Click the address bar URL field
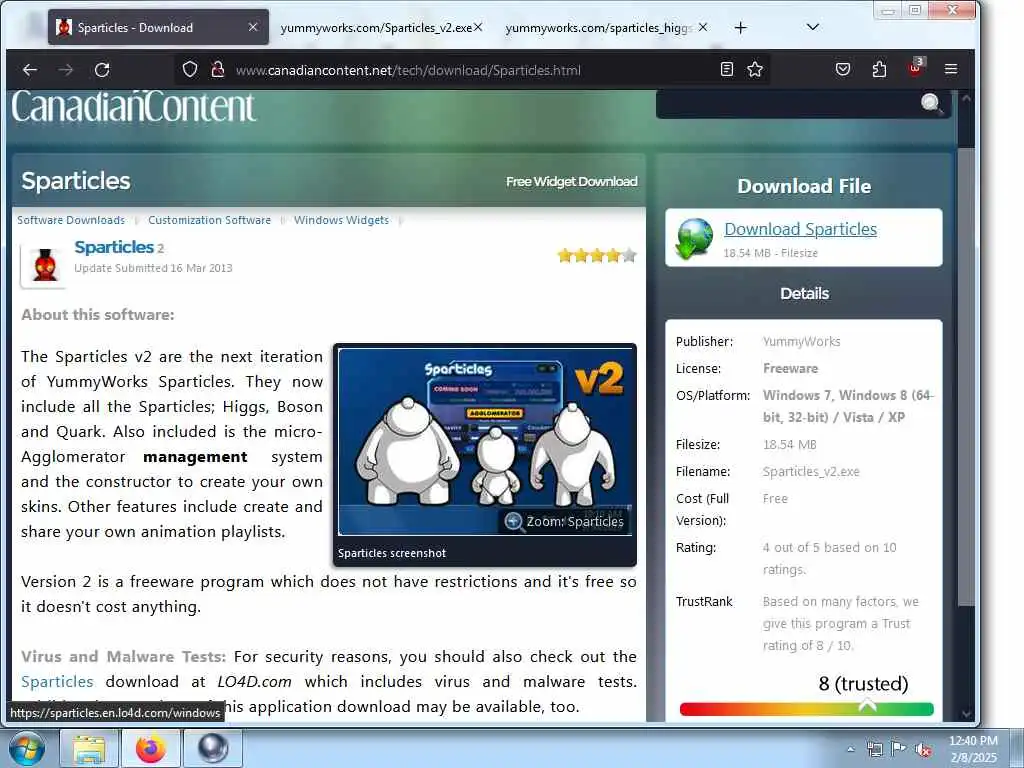Viewport: 1024px width, 768px height. click(x=473, y=70)
